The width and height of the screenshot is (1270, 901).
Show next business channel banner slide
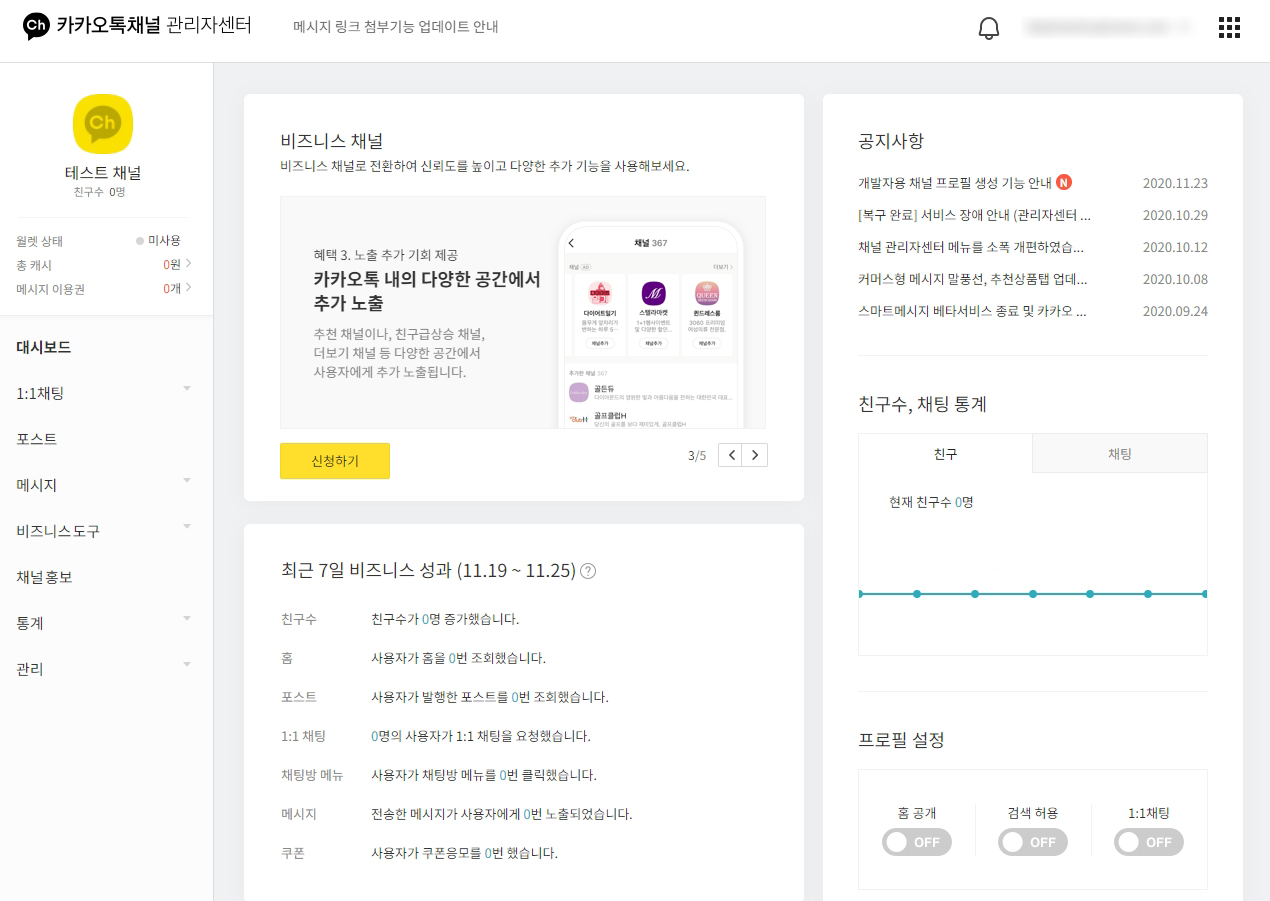[x=755, y=455]
